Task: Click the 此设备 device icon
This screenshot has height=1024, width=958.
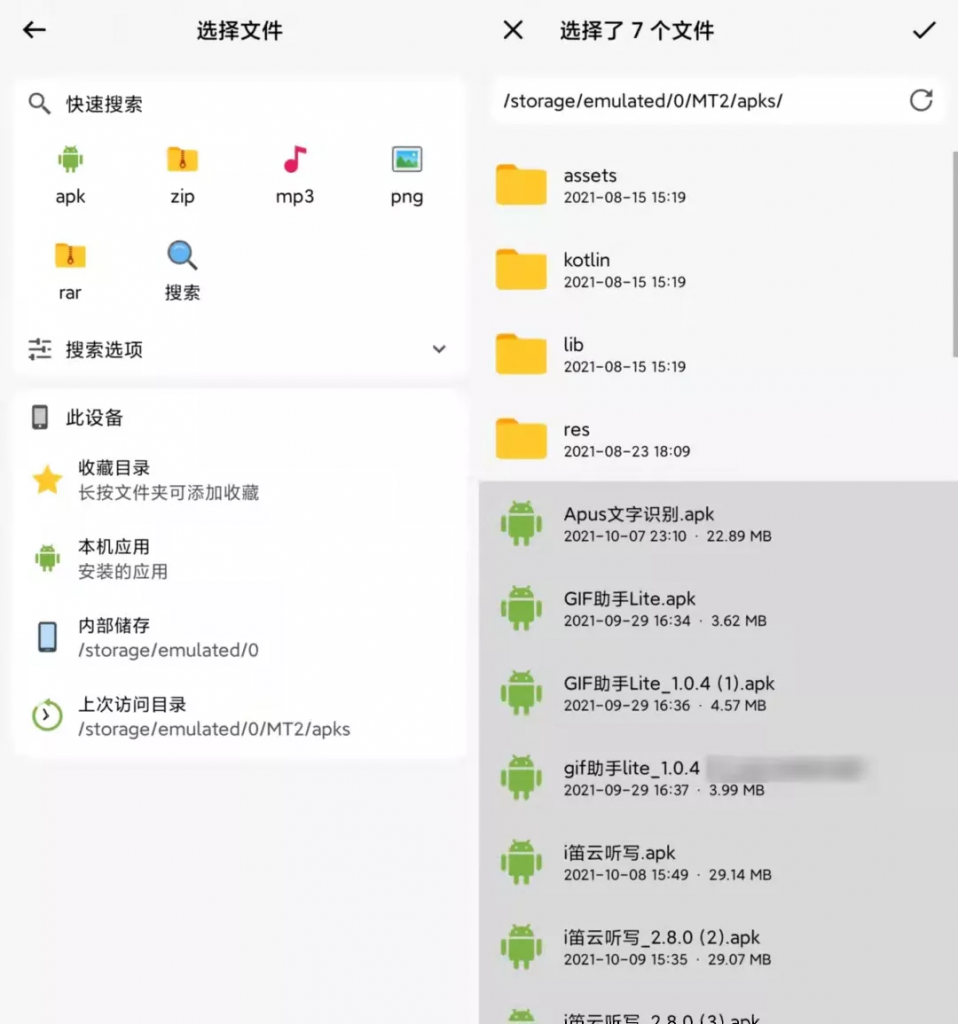Action: point(40,417)
